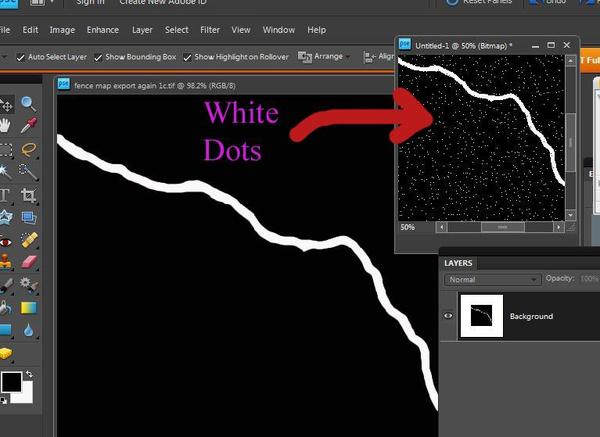Expand the Arrange dropdown
Image resolution: width=600 pixels, height=437 pixels.
tap(324, 57)
